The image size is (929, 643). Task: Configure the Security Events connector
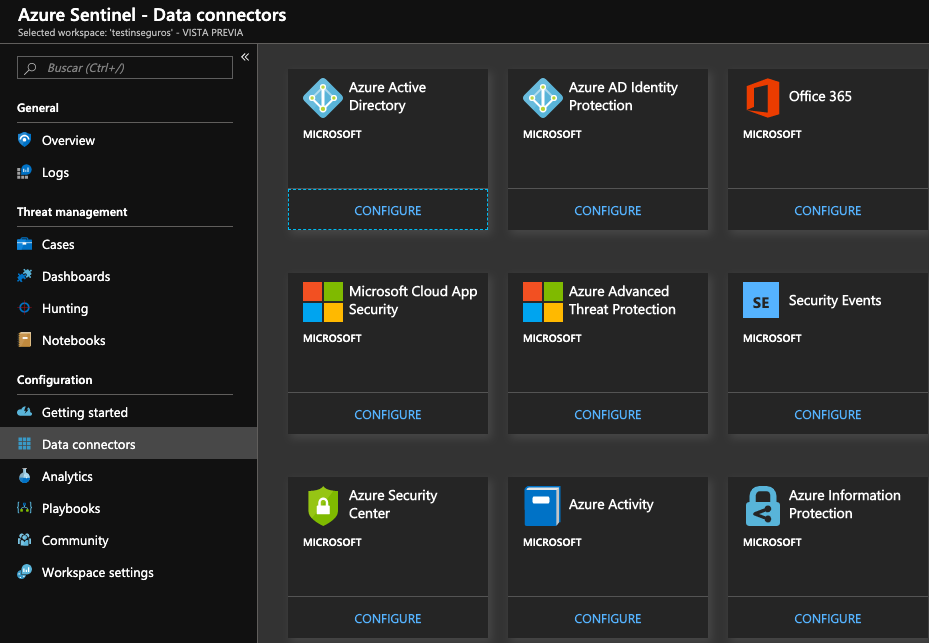pyautogui.click(x=827, y=415)
